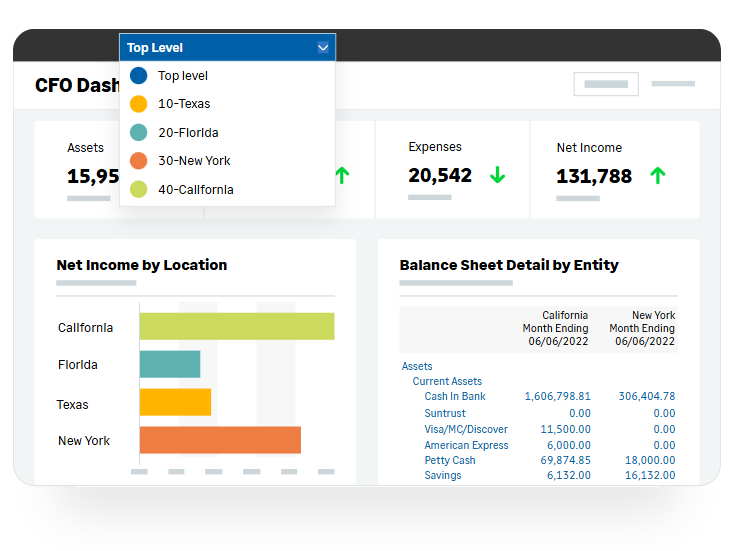Open the Top Level dropdown chevron

pyautogui.click(x=323, y=47)
